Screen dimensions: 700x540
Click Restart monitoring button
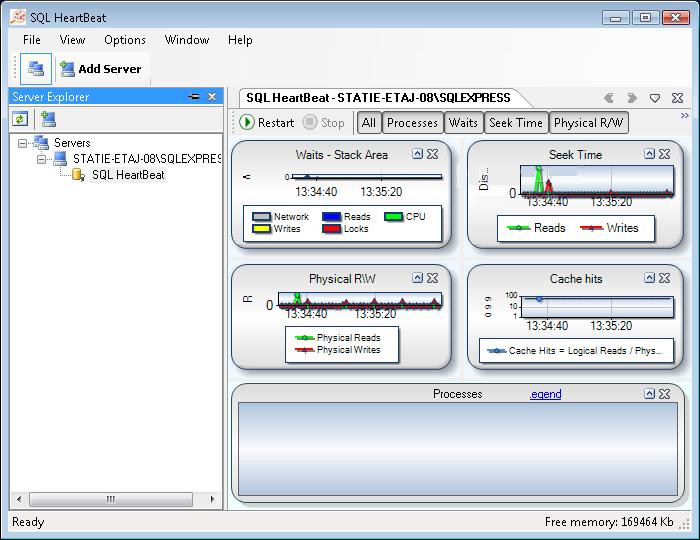tap(267, 123)
